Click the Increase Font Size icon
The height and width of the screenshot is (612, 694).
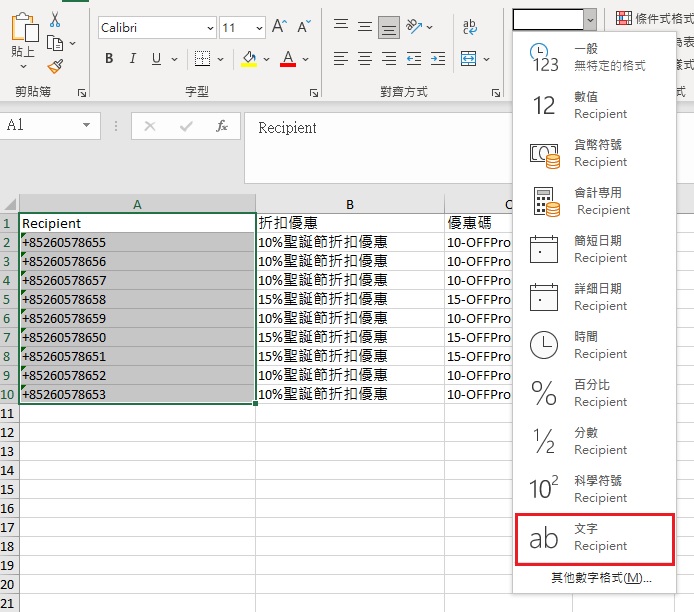pyautogui.click(x=279, y=27)
